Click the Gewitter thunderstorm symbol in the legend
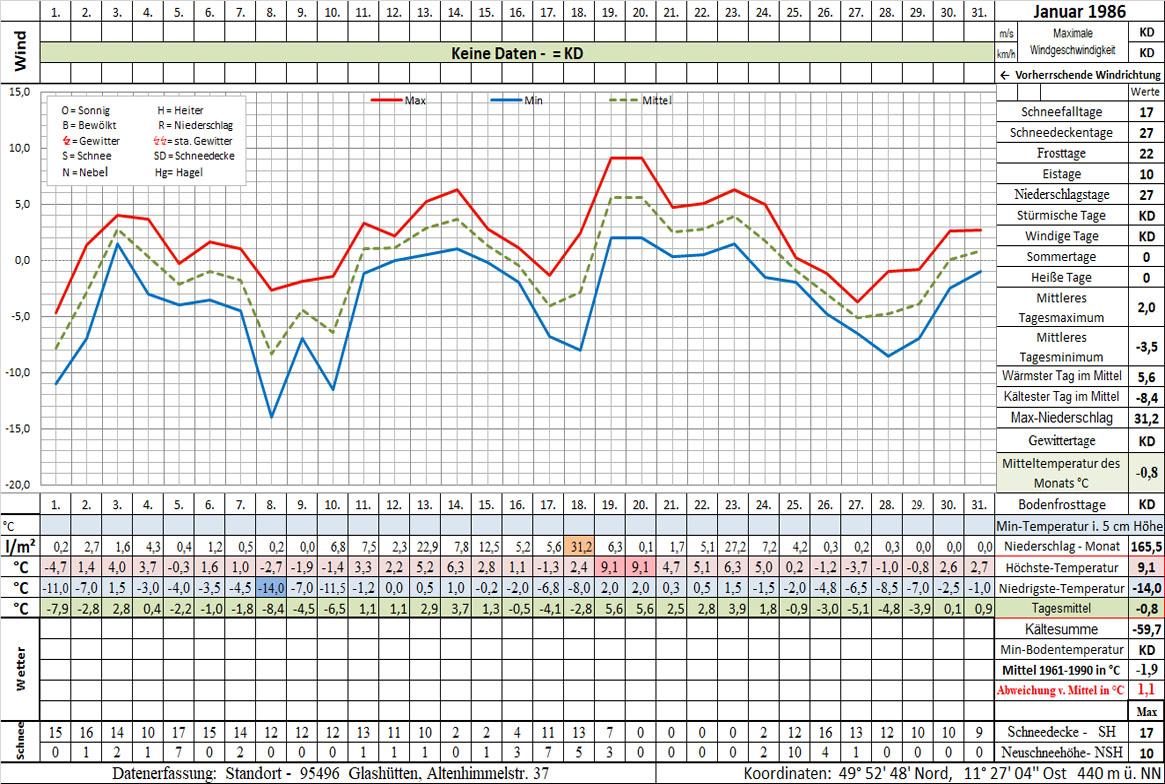Viewport: 1165px width, 784px height. coord(65,141)
